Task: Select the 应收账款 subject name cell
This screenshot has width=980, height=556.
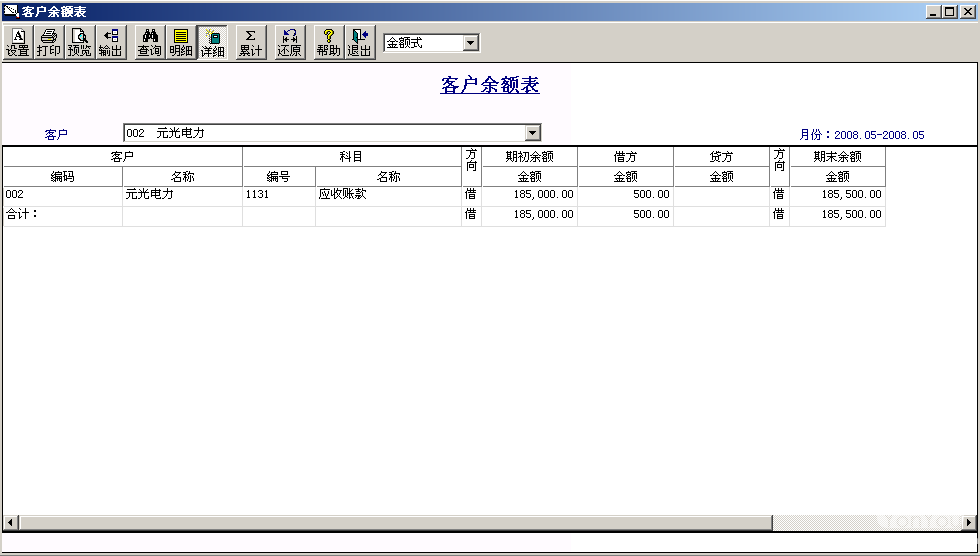Action: tap(388, 195)
